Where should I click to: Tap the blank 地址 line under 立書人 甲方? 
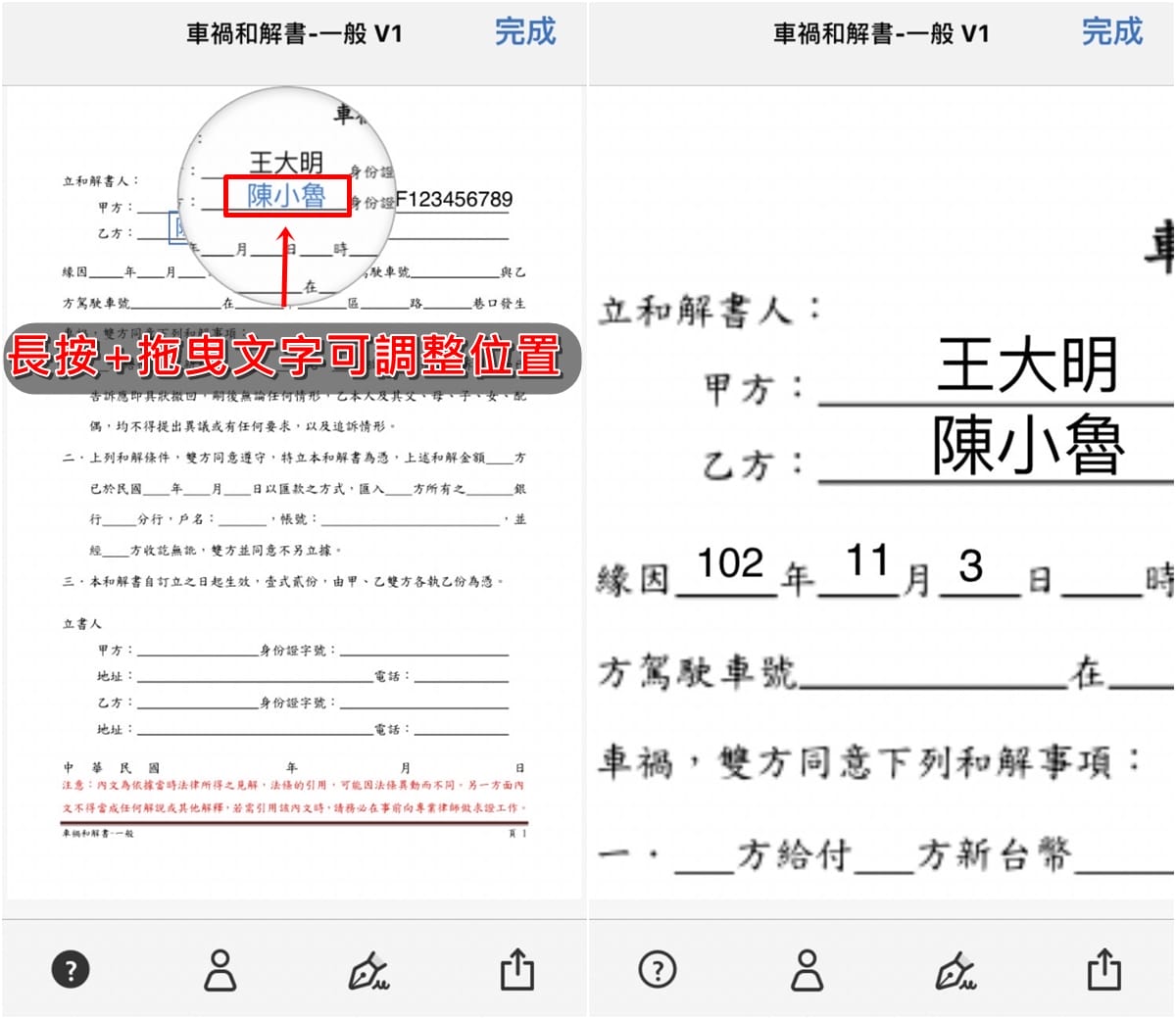(253, 676)
